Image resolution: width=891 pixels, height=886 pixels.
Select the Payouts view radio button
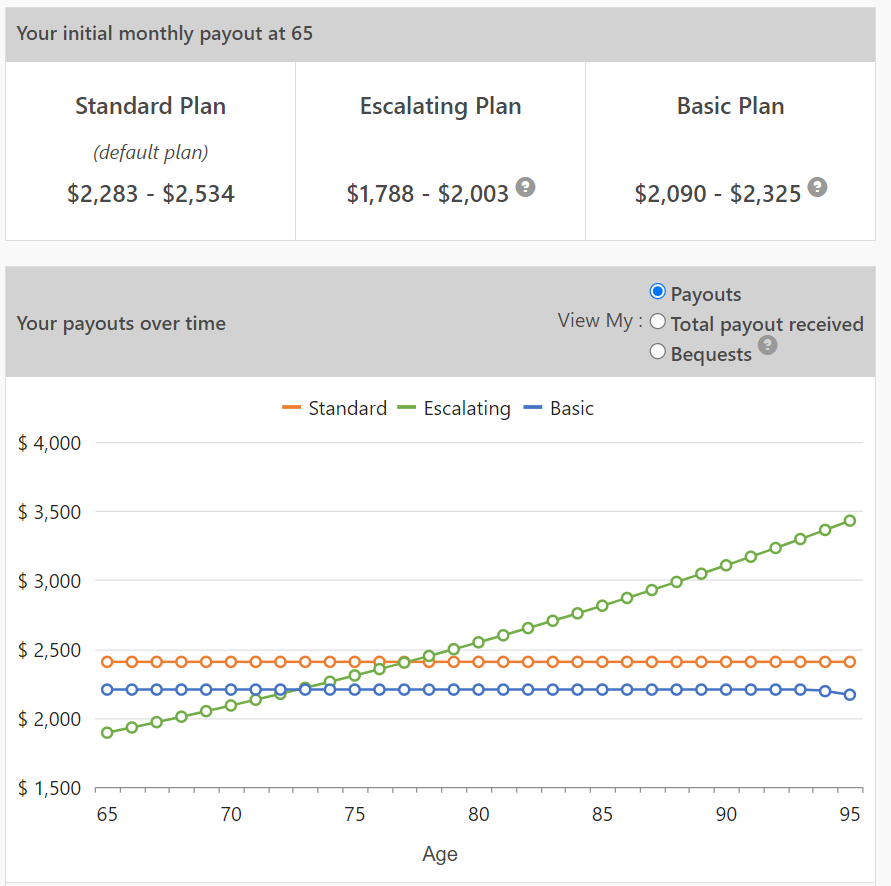[x=658, y=293]
